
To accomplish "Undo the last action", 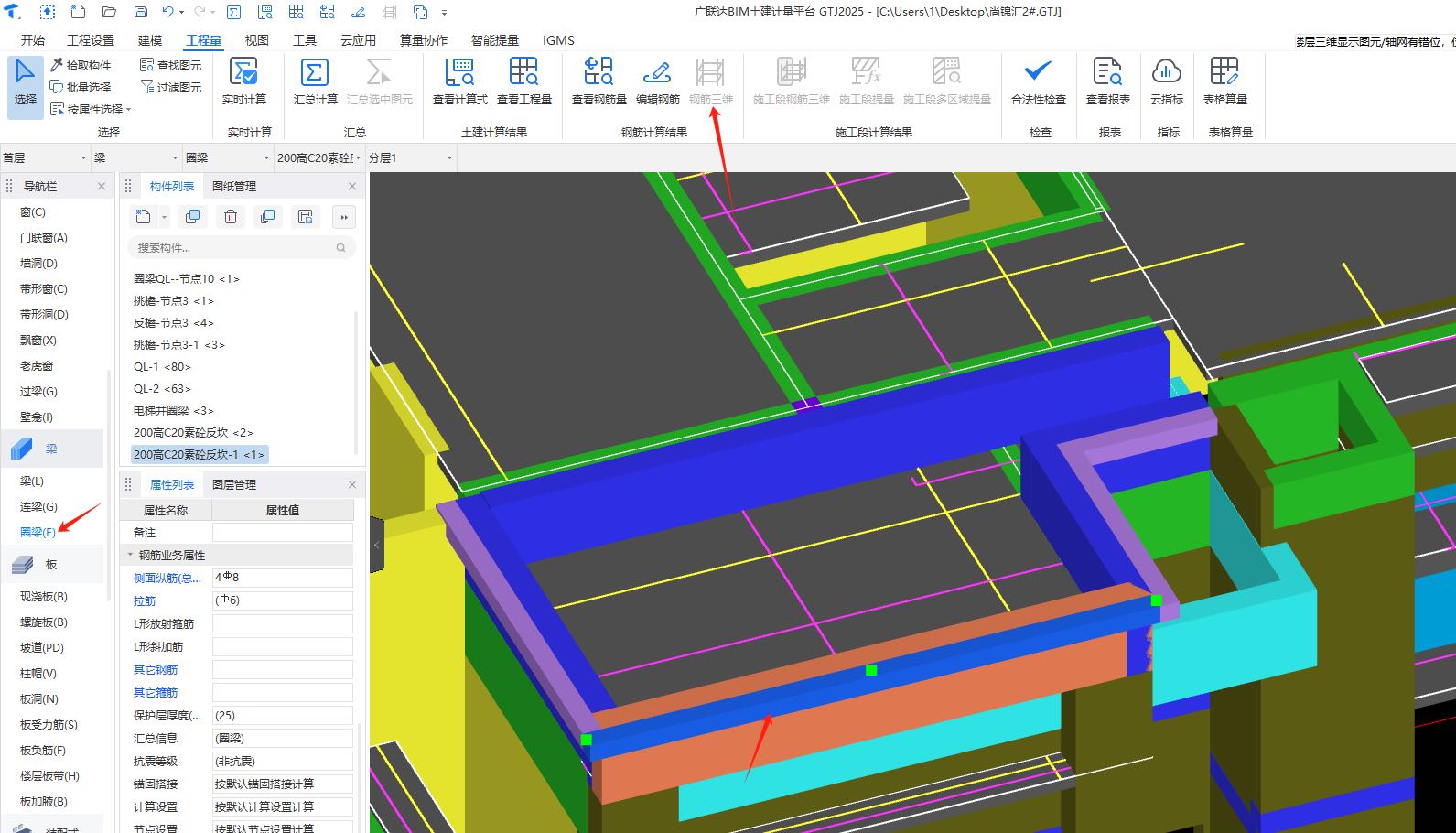I will click(x=167, y=12).
